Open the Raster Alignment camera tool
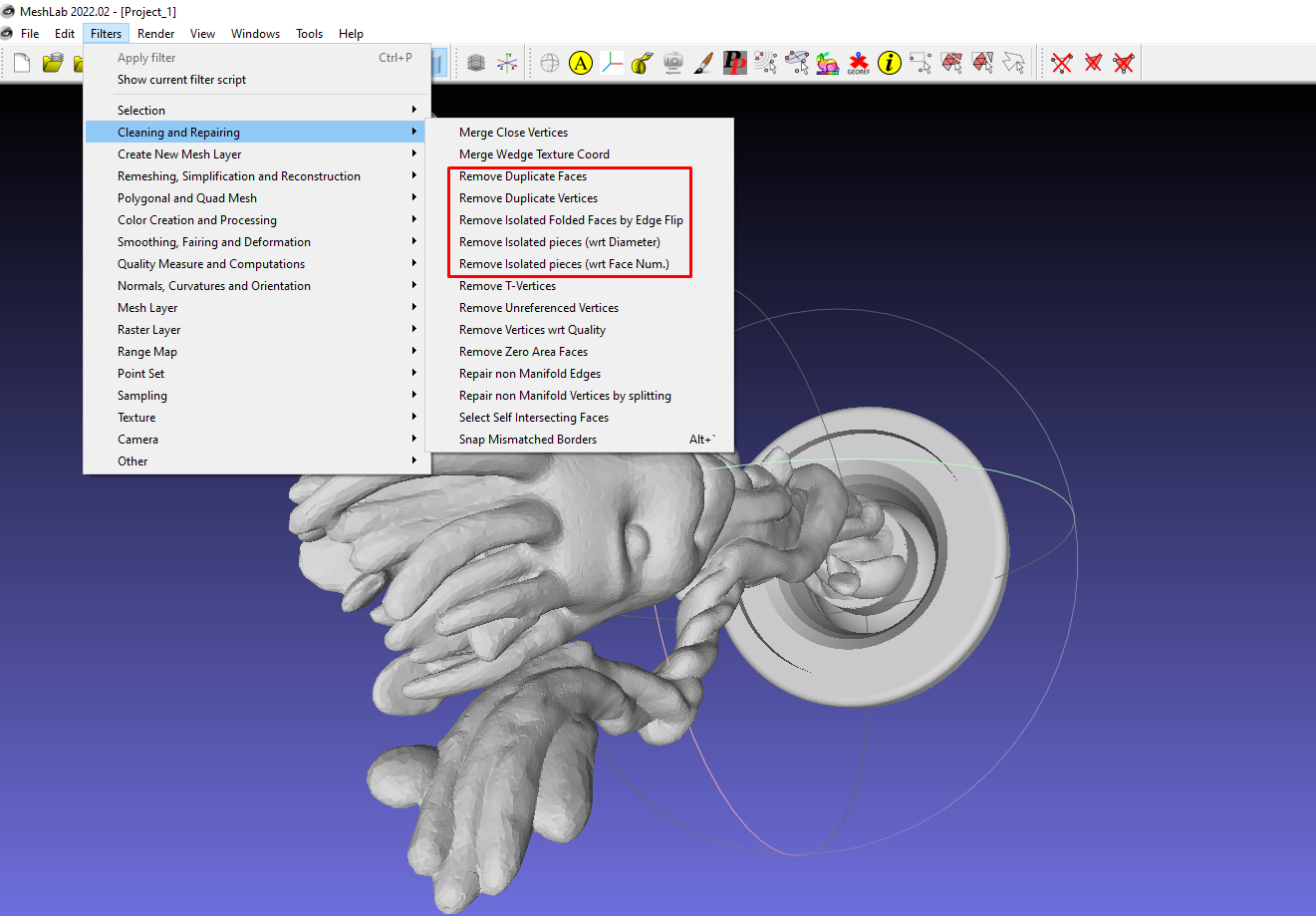This screenshot has width=1316, height=916. click(x=673, y=64)
